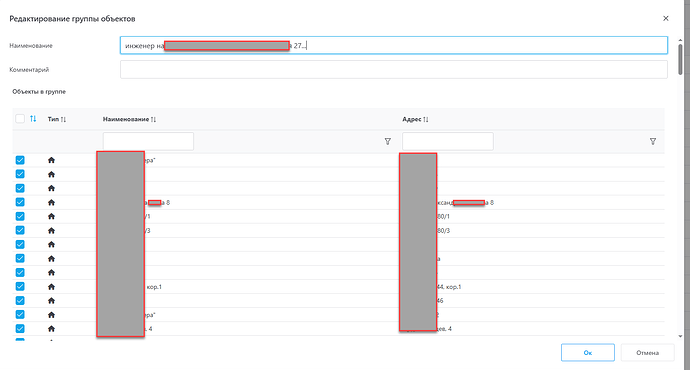
Task: Uncheck the checkbox in the row ending 80/3
Action: tap(20, 230)
